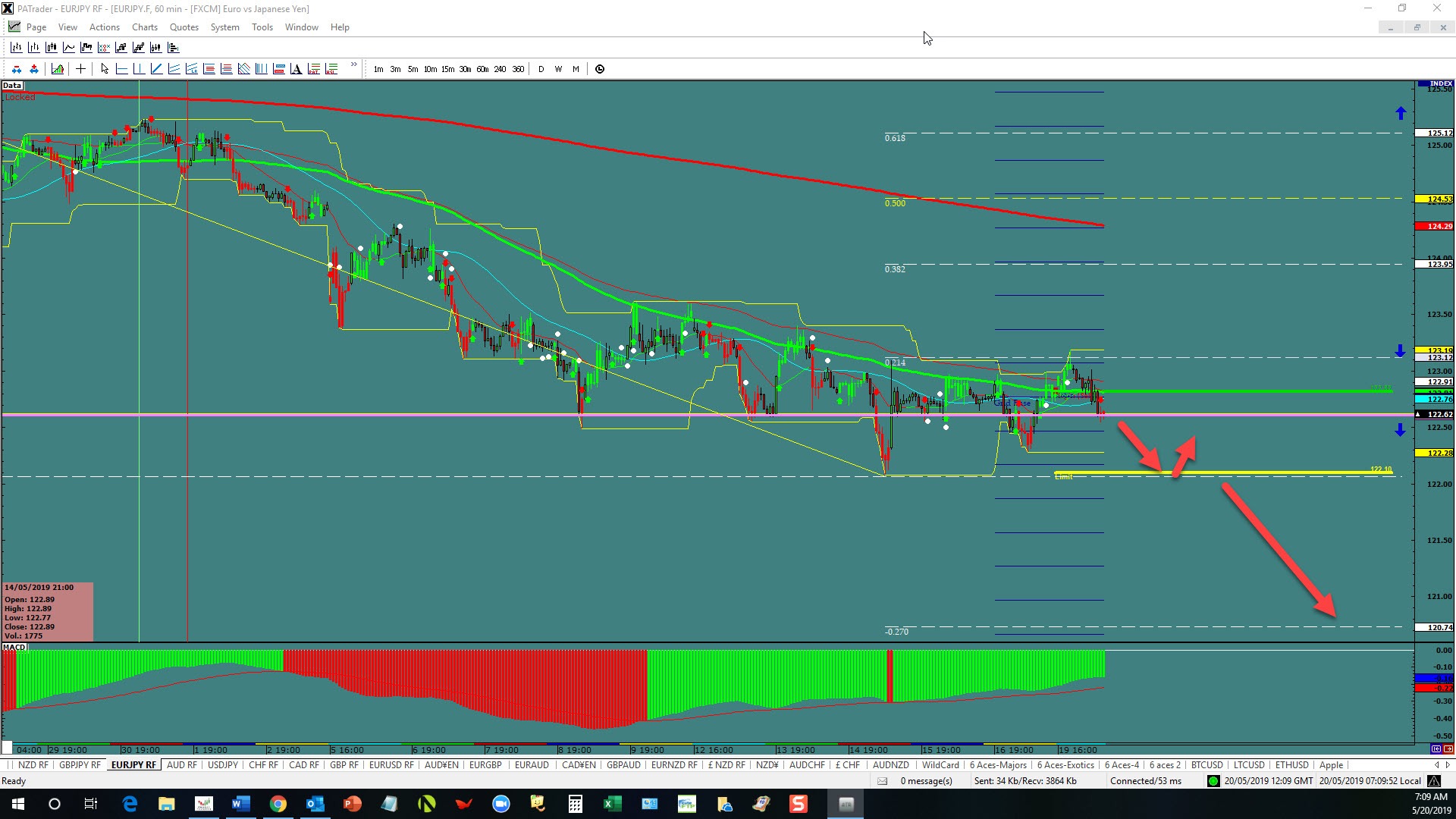
Task: Choose the horizontal line drawing tool
Action: point(121,69)
